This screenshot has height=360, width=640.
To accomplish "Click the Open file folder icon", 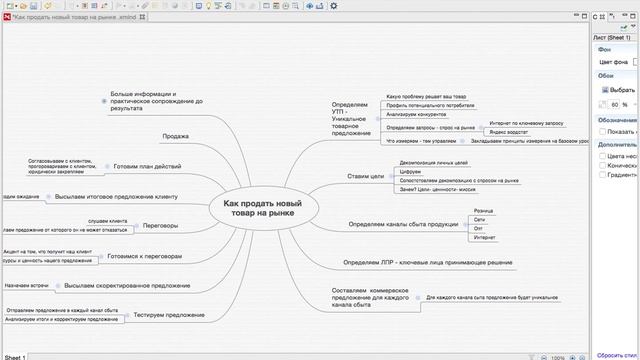I will [x=23, y=6].
